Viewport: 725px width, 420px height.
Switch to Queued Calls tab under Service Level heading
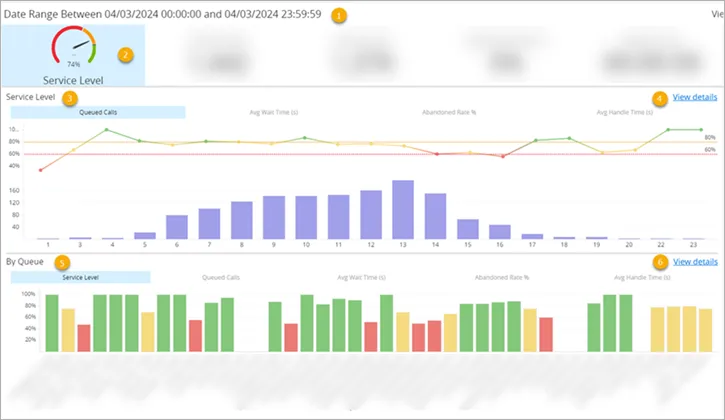click(98, 112)
